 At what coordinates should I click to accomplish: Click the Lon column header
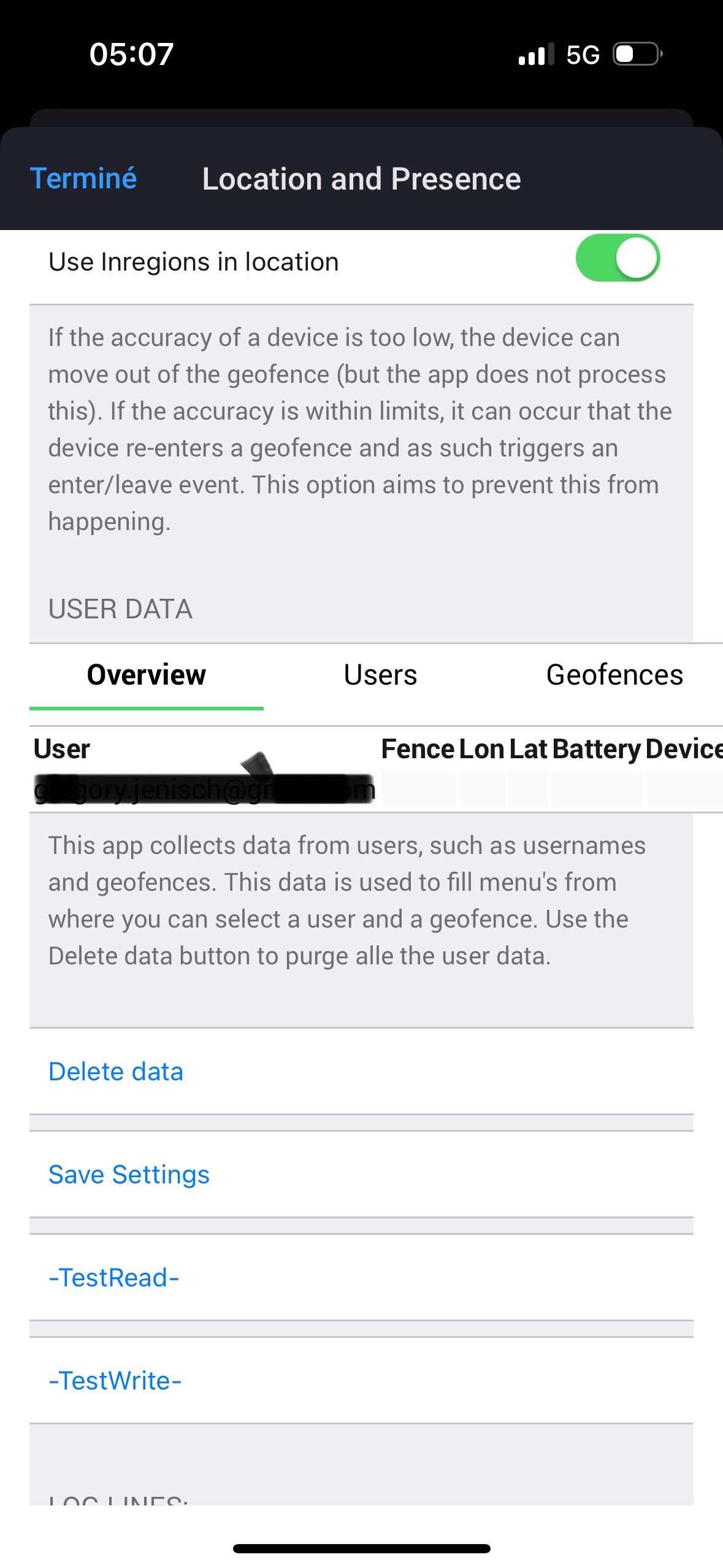[x=482, y=749]
